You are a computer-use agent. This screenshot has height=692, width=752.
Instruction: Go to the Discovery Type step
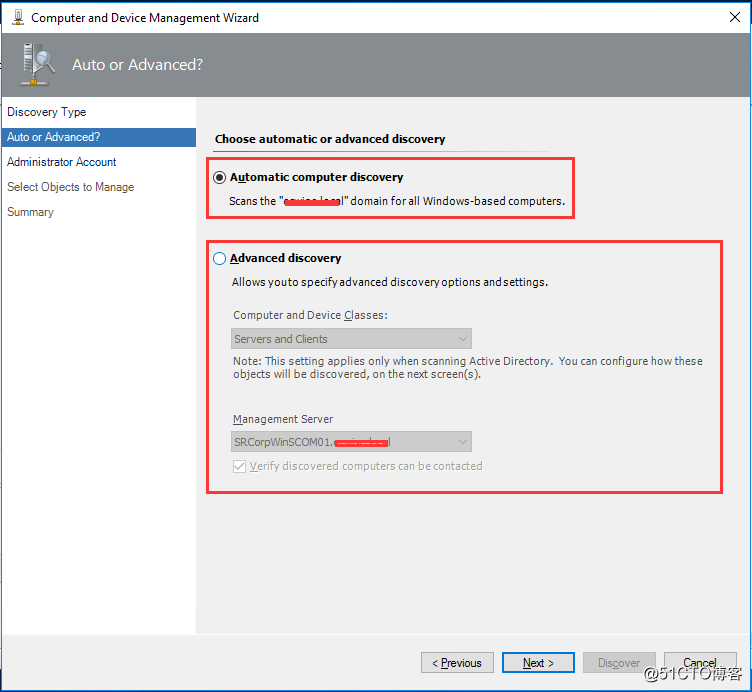click(47, 112)
